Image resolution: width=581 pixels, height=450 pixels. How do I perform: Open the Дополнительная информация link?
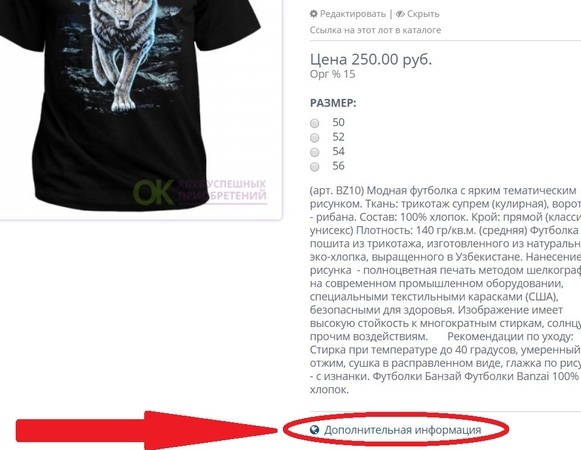pyautogui.click(x=402, y=430)
